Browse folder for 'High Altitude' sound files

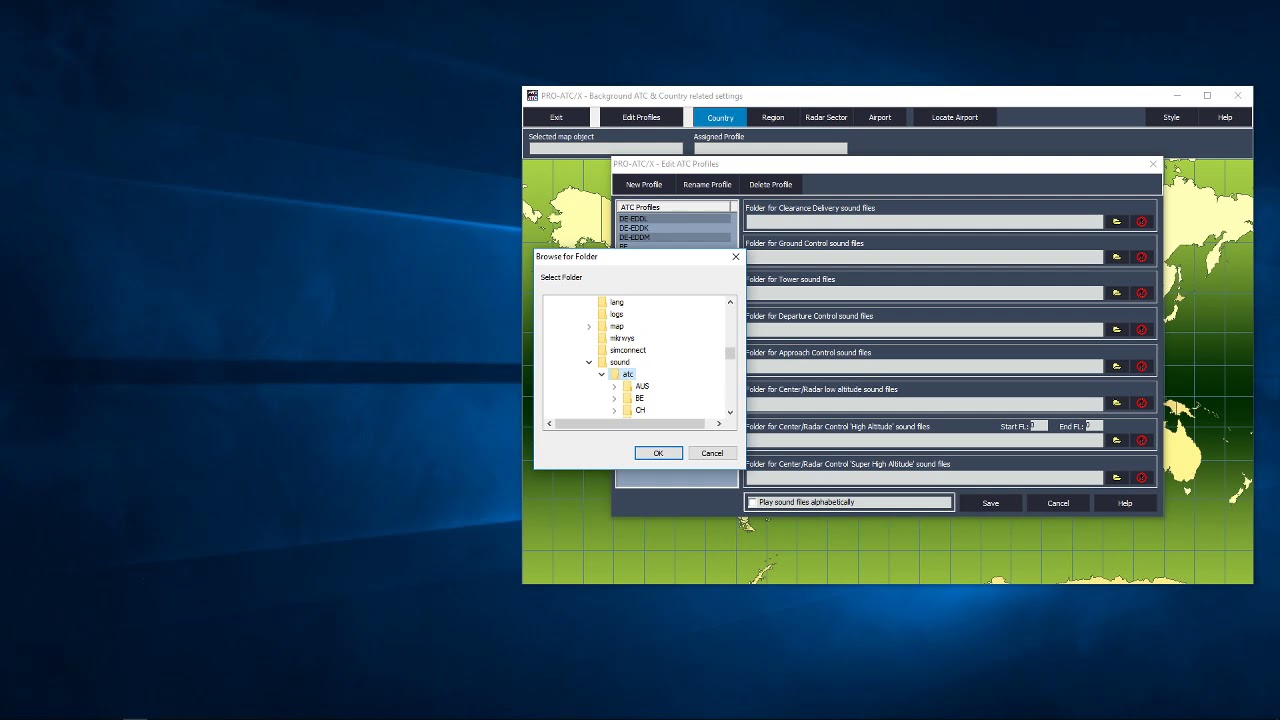click(x=1117, y=440)
